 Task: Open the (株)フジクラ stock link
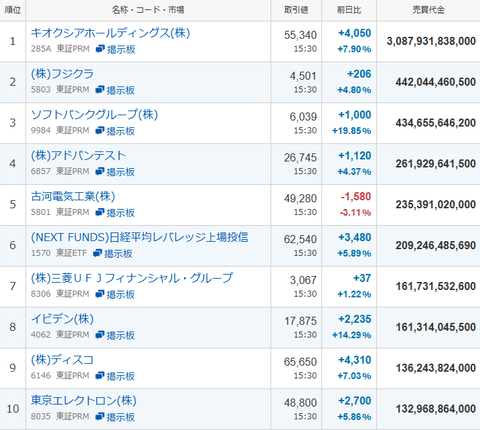click(62, 74)
